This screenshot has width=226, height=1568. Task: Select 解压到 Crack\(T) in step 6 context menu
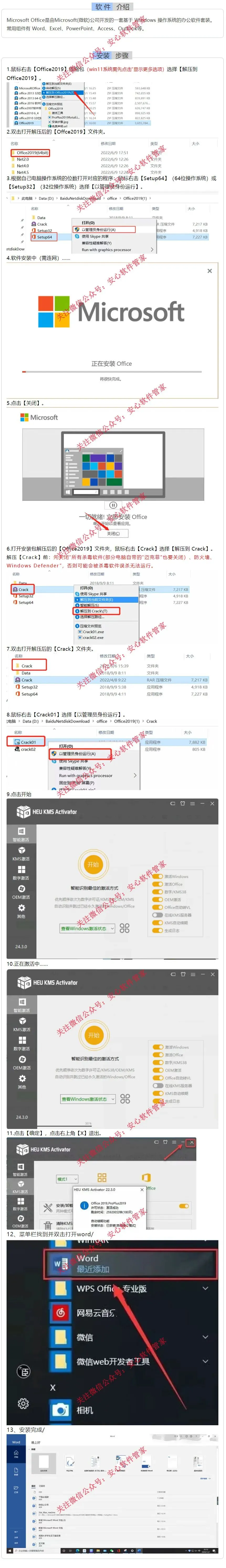click(x=97, y=610)
